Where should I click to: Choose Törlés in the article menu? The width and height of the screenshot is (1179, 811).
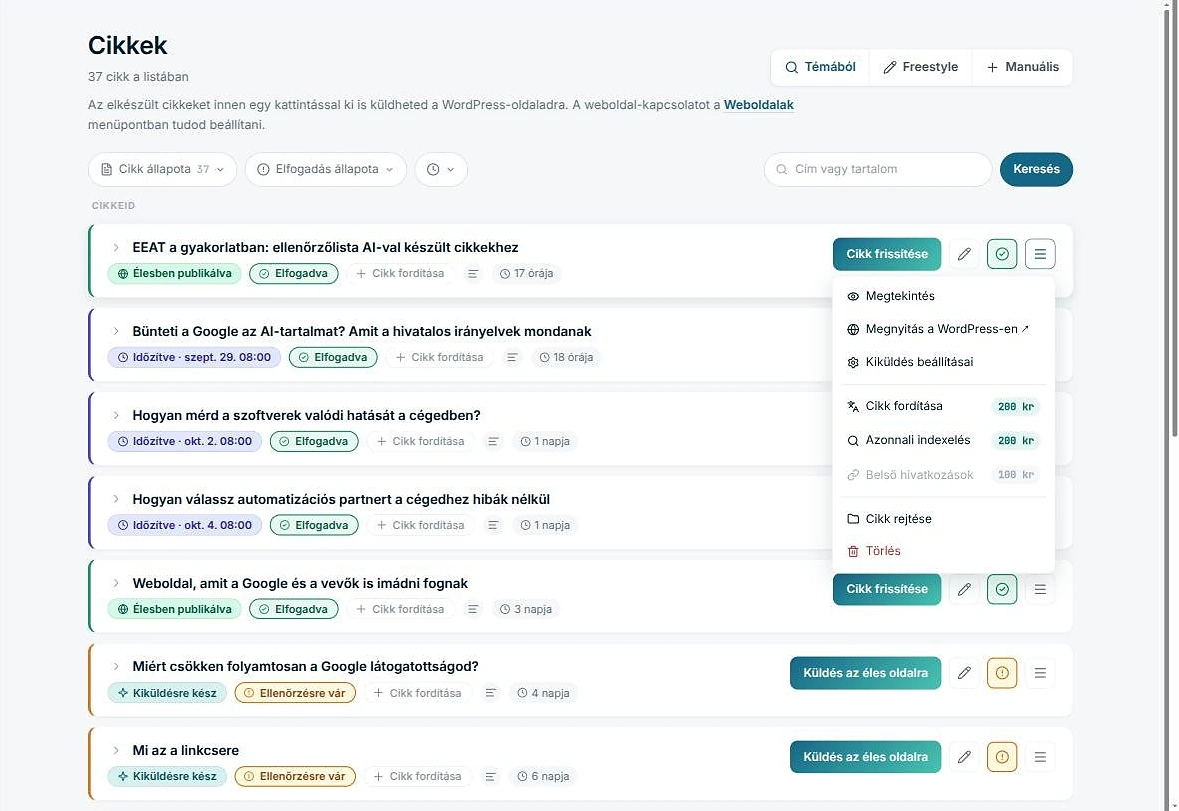point(944,551)
